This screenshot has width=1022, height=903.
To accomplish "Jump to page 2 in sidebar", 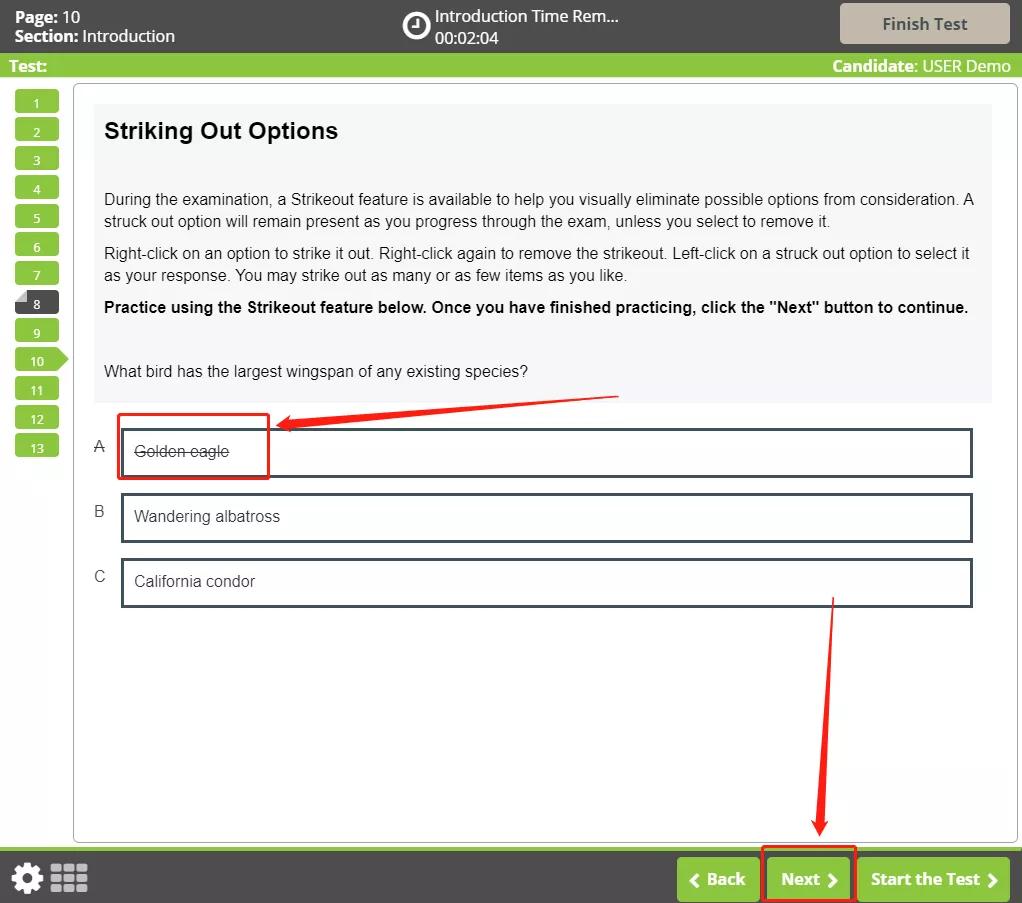I will (36, 131).
